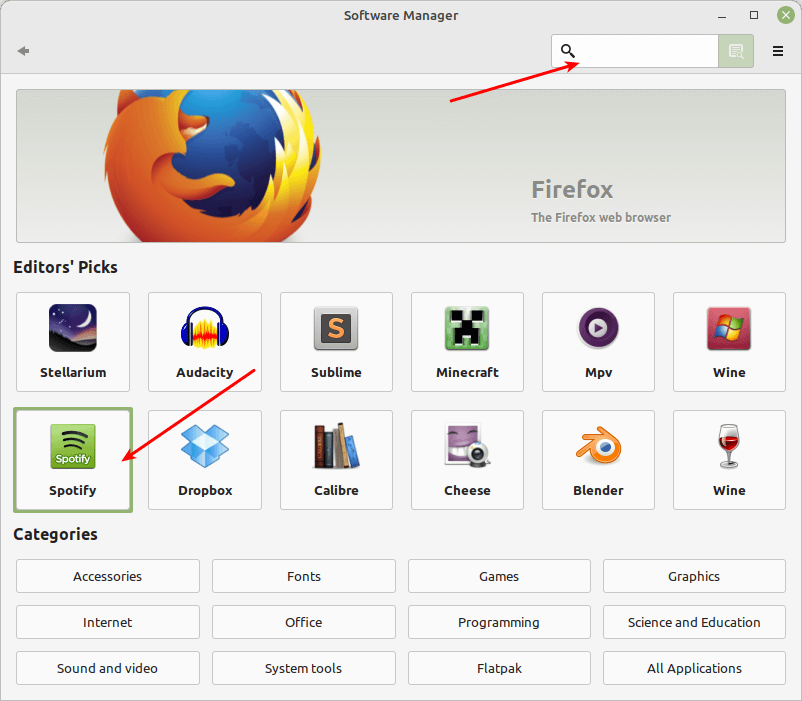Browse the Flatpak category
802x701 pixels.
tap(499, 668)
